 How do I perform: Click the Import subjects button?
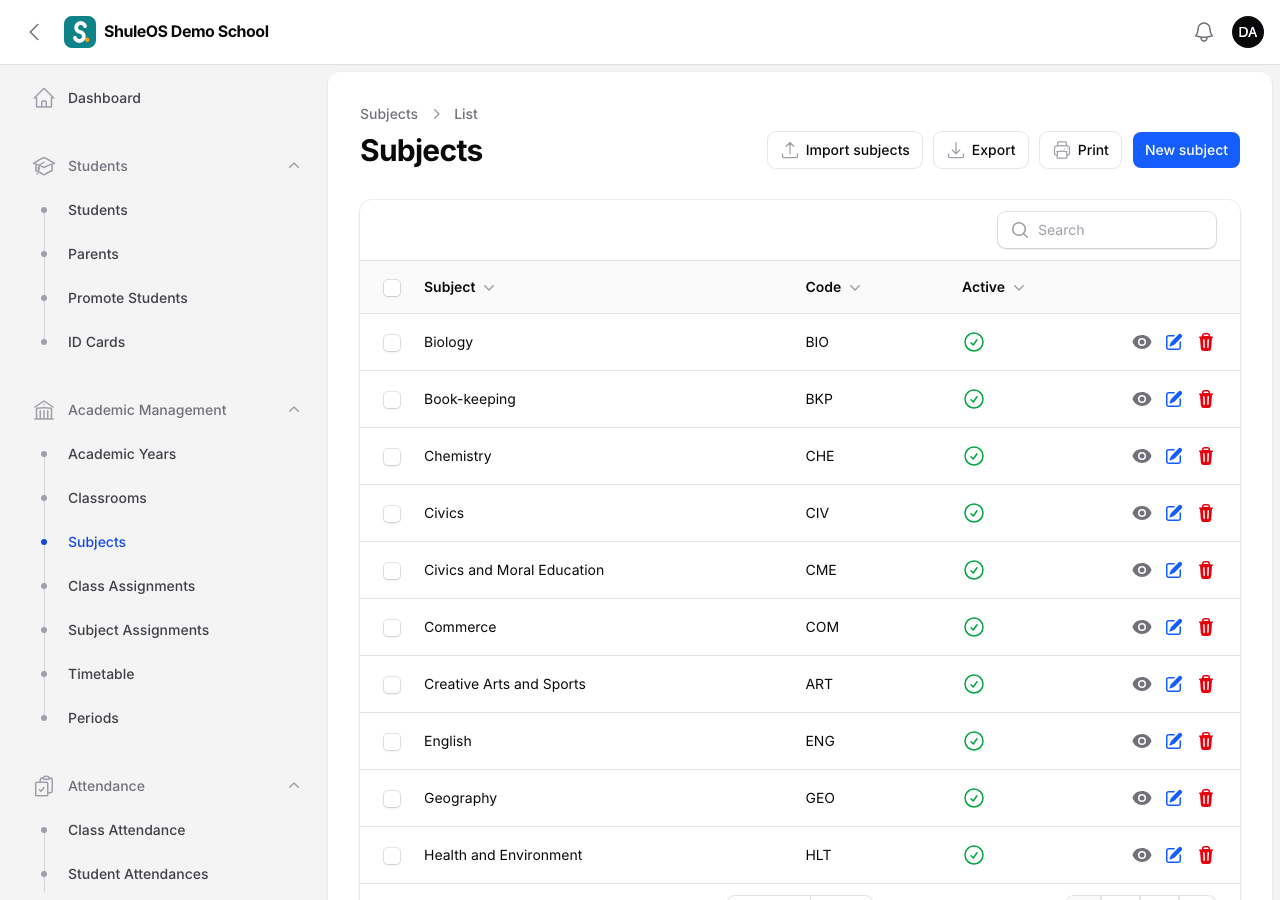click(x=845, y=150)
